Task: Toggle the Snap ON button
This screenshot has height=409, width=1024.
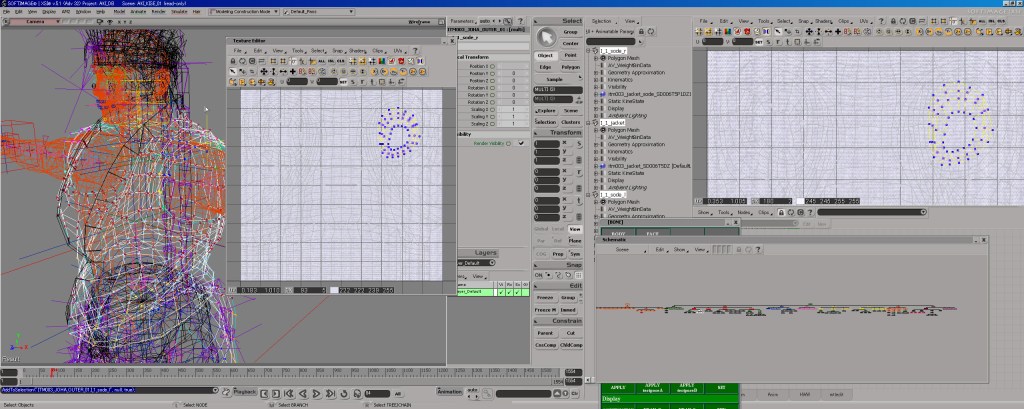Action: 537,274
